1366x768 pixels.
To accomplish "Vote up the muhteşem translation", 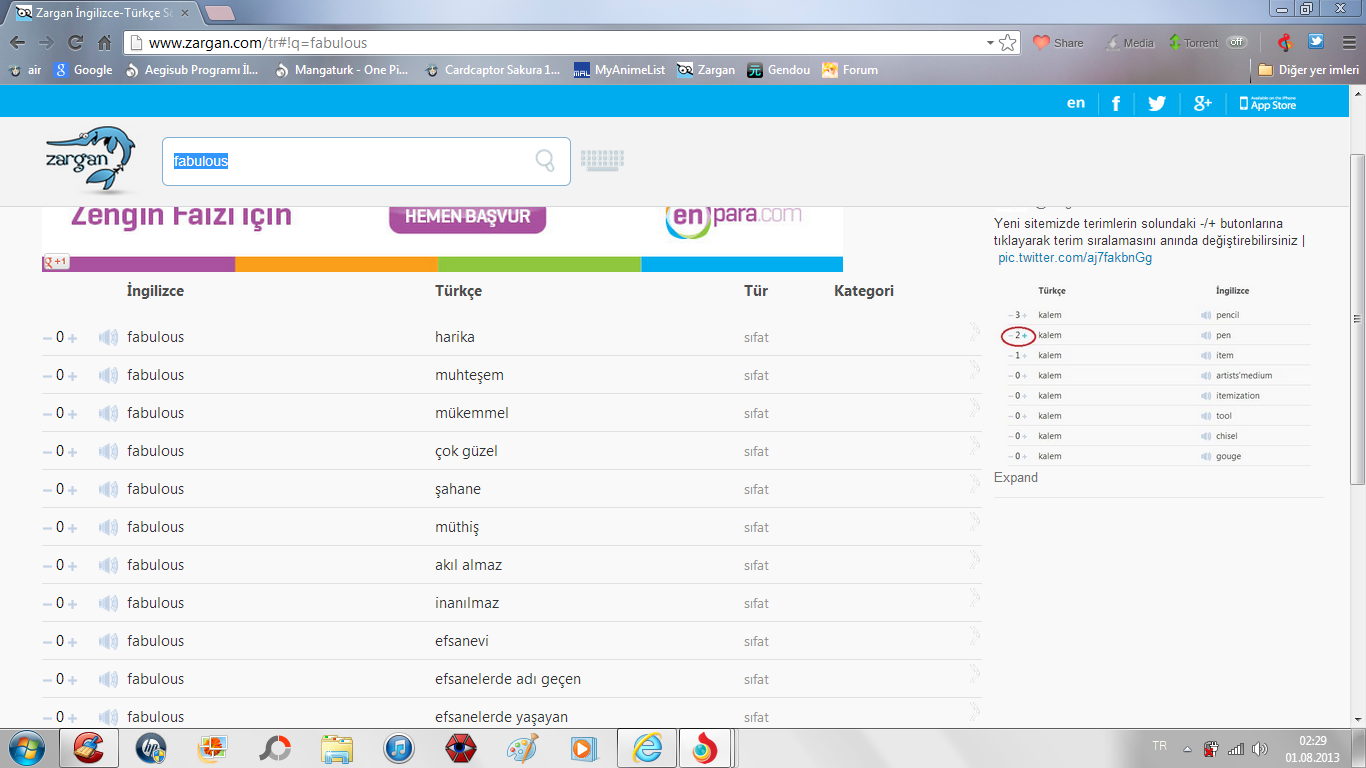I will pyautogui.click(x=72, y=376).
